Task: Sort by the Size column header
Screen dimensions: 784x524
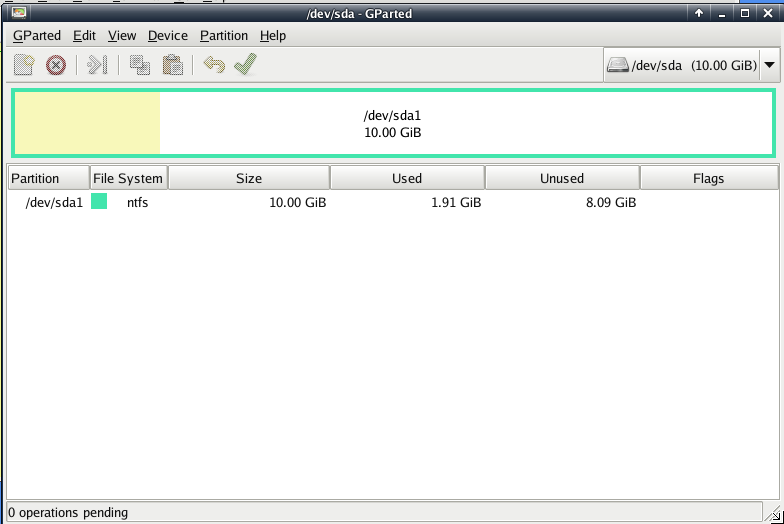Action: pos(249,178)
